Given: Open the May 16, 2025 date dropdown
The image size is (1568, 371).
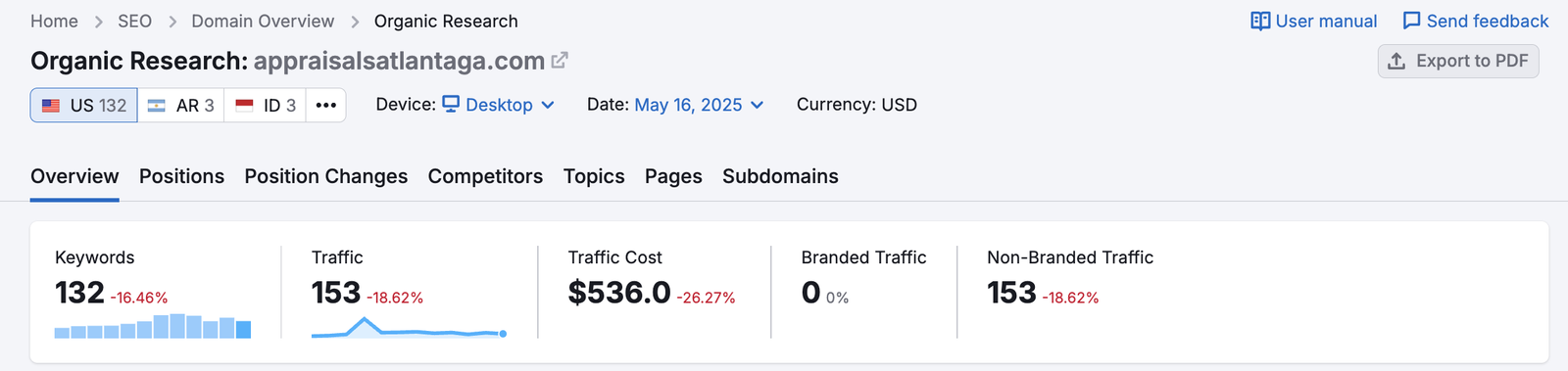Looking at the screenshot, I should tap(699, 105).
